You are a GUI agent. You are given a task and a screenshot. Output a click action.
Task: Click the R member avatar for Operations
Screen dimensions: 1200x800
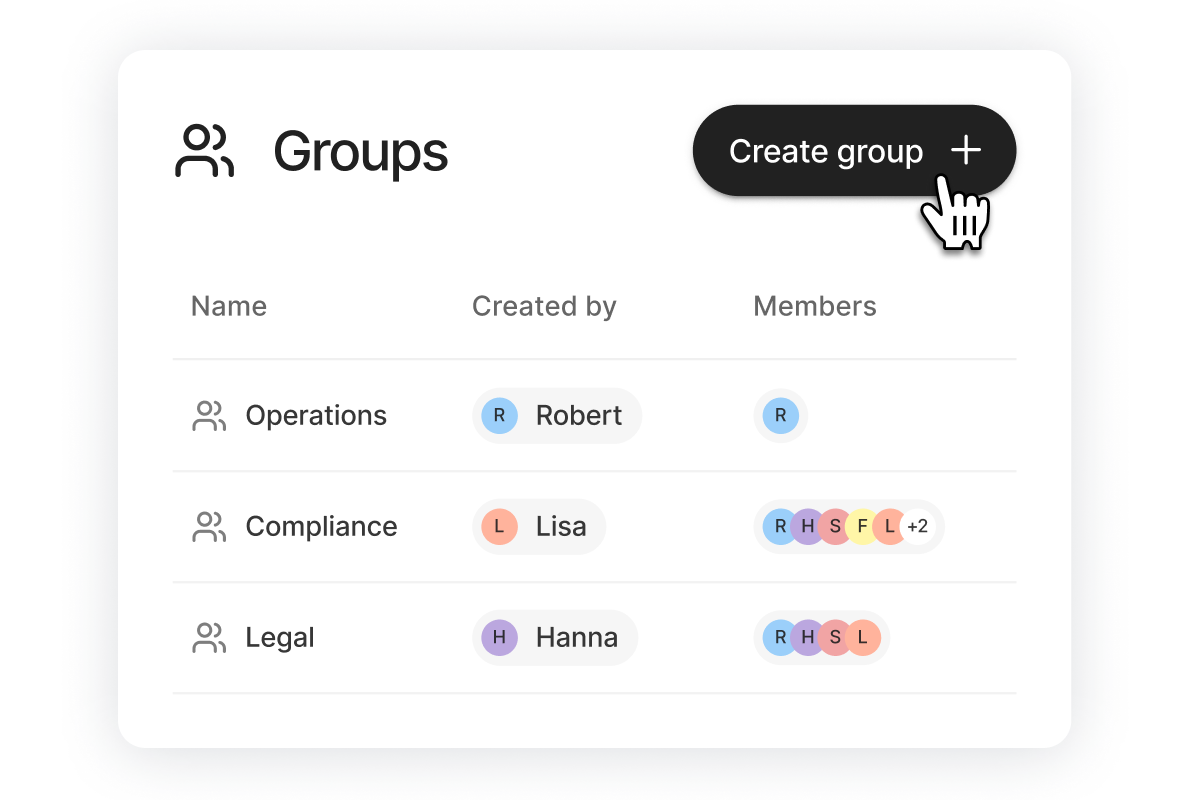[780, 415]
